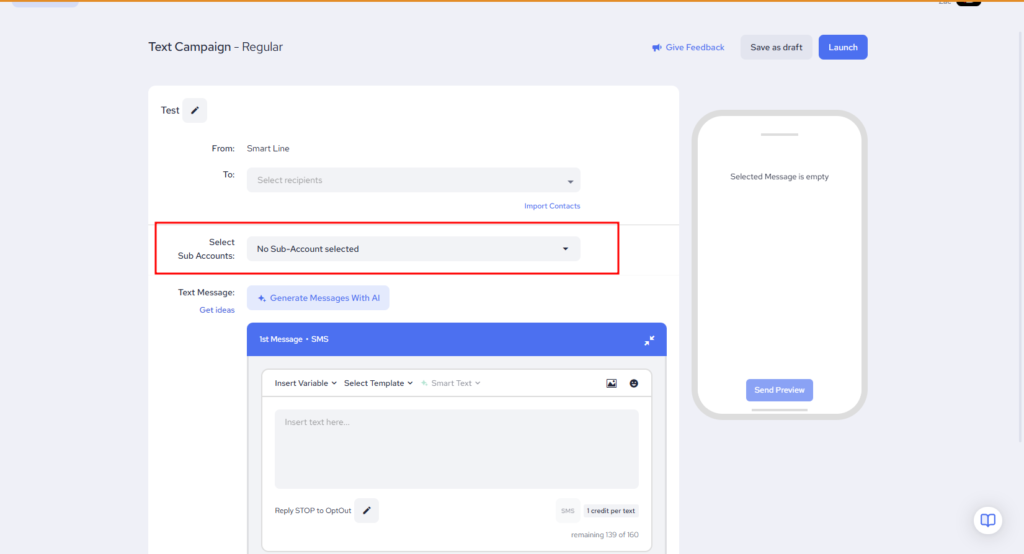Viewport: 1024px width, 554px height.
Task: Launch the text campaign
Action: coord(843,47)
